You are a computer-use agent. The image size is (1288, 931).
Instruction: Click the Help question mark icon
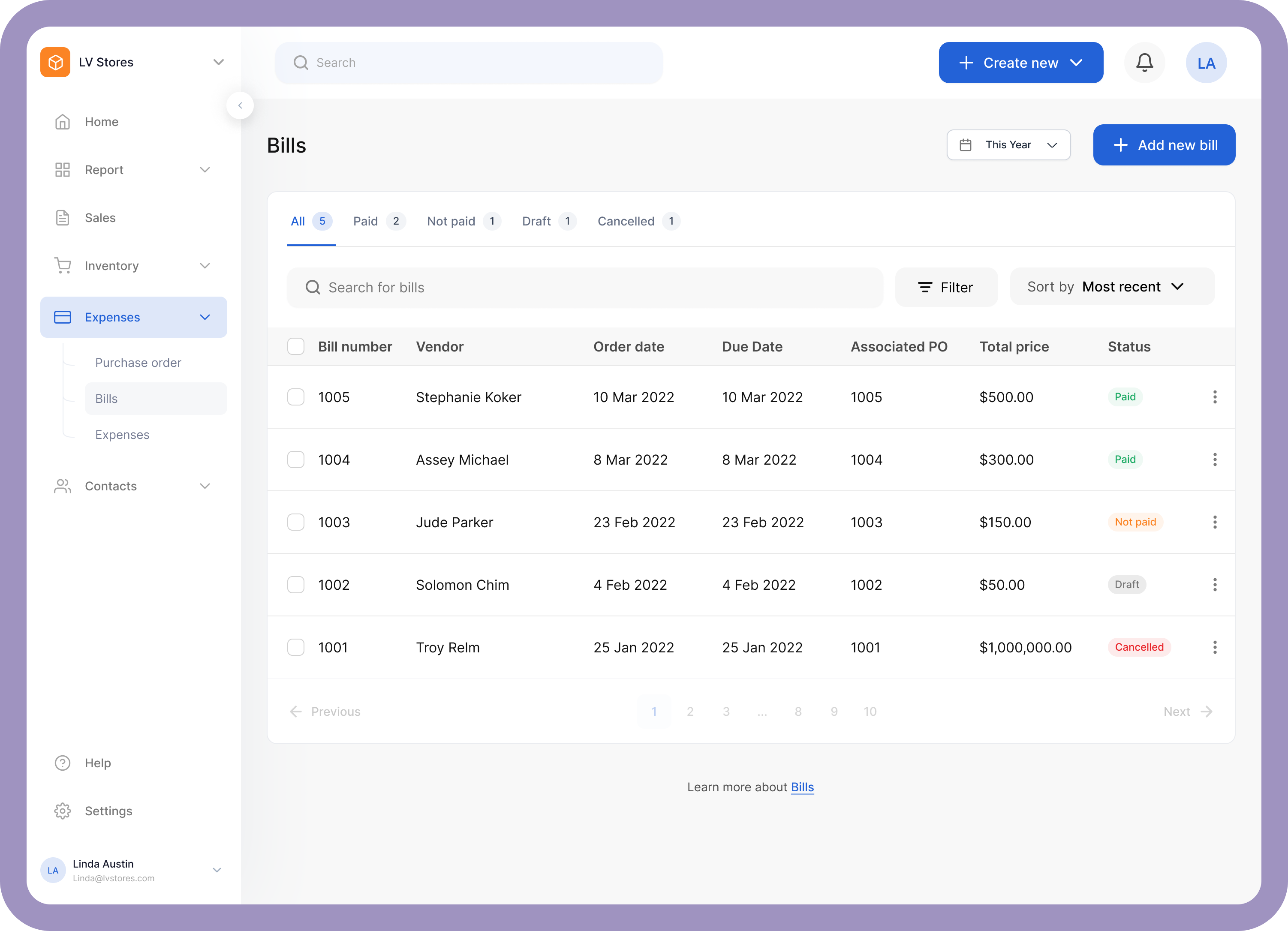[x=63, y=763]
